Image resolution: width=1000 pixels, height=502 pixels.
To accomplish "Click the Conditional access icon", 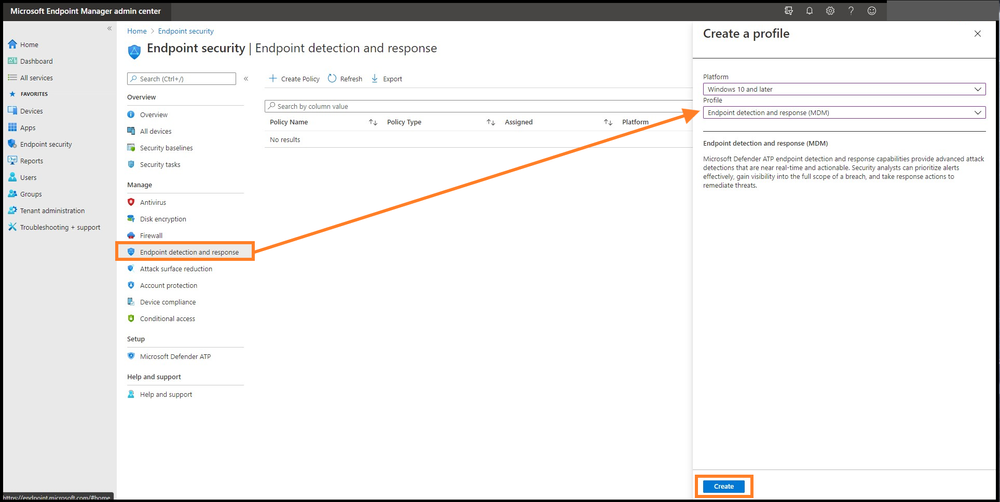I will coord(131,318).
